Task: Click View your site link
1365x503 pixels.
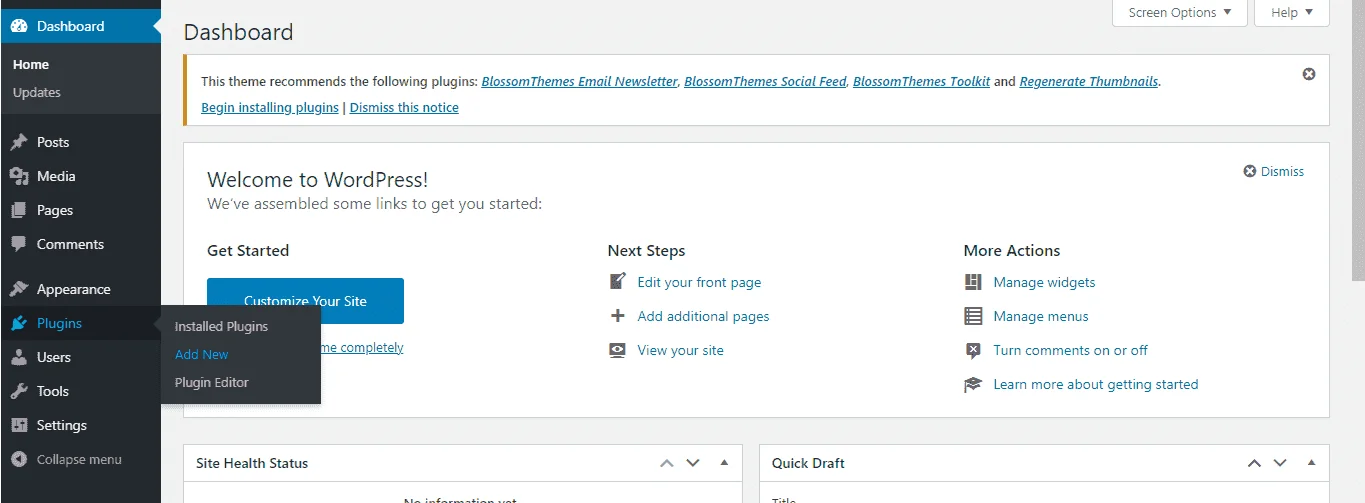Action: point(680,350)
